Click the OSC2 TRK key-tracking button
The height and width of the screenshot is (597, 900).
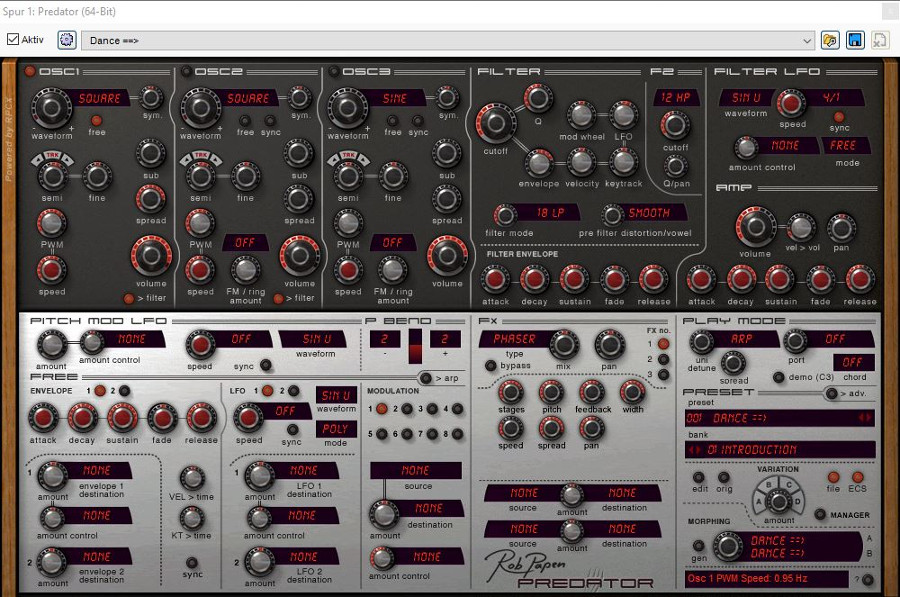(x=201, y=156)
